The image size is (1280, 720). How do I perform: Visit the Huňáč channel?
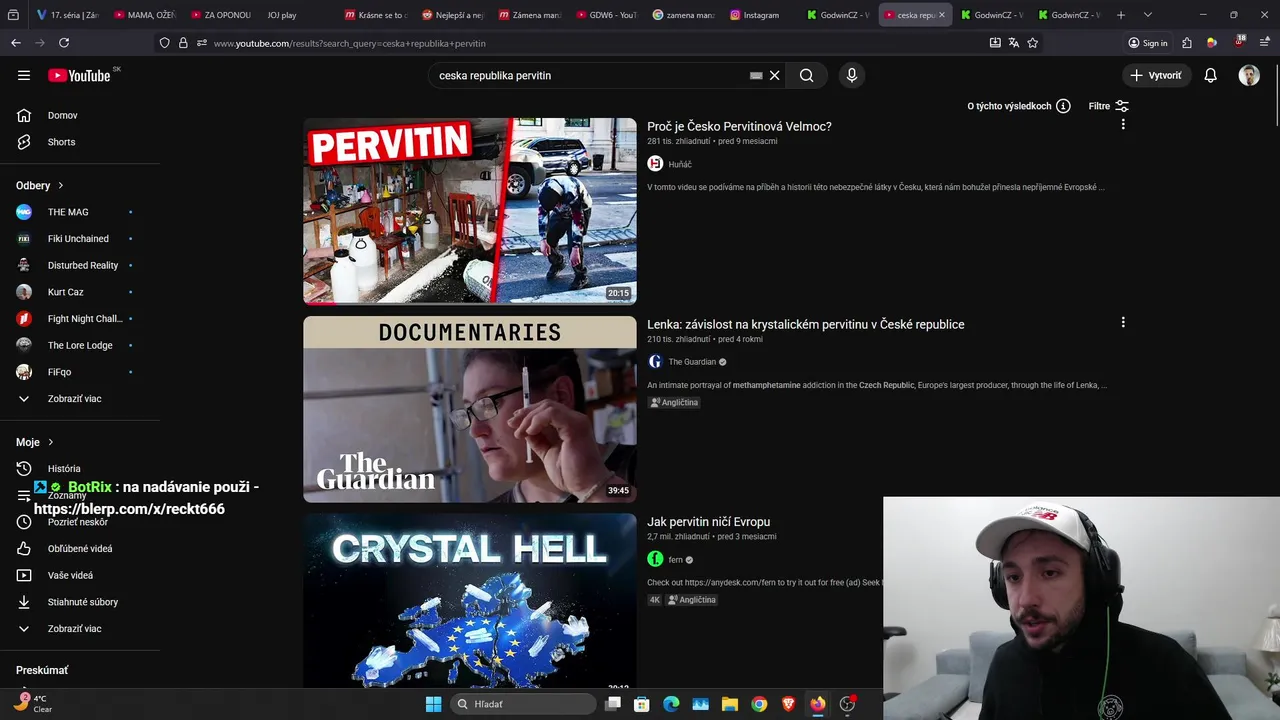(x=679, y=164)
